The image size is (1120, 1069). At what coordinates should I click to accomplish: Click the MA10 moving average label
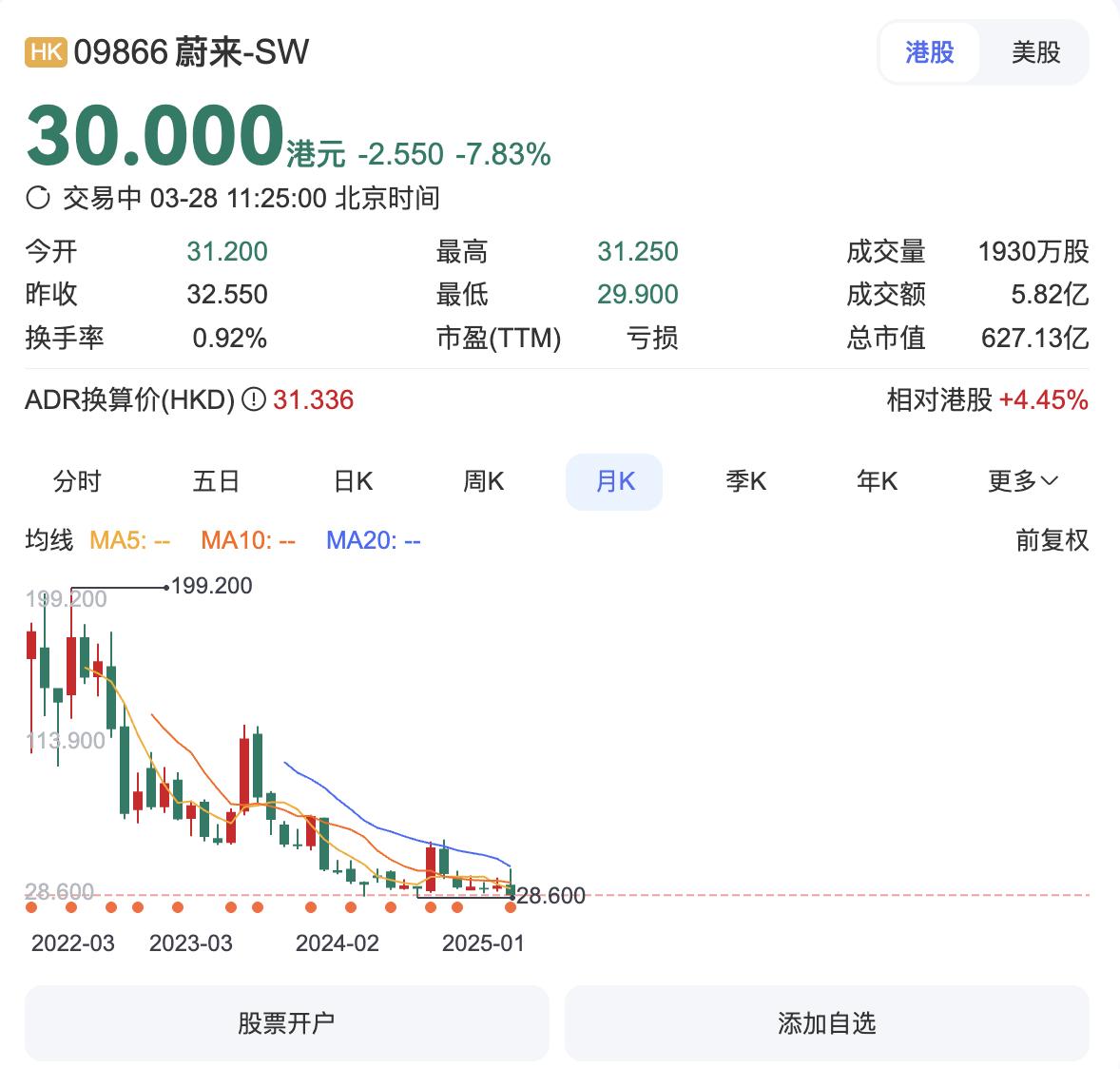click(248, 540)
